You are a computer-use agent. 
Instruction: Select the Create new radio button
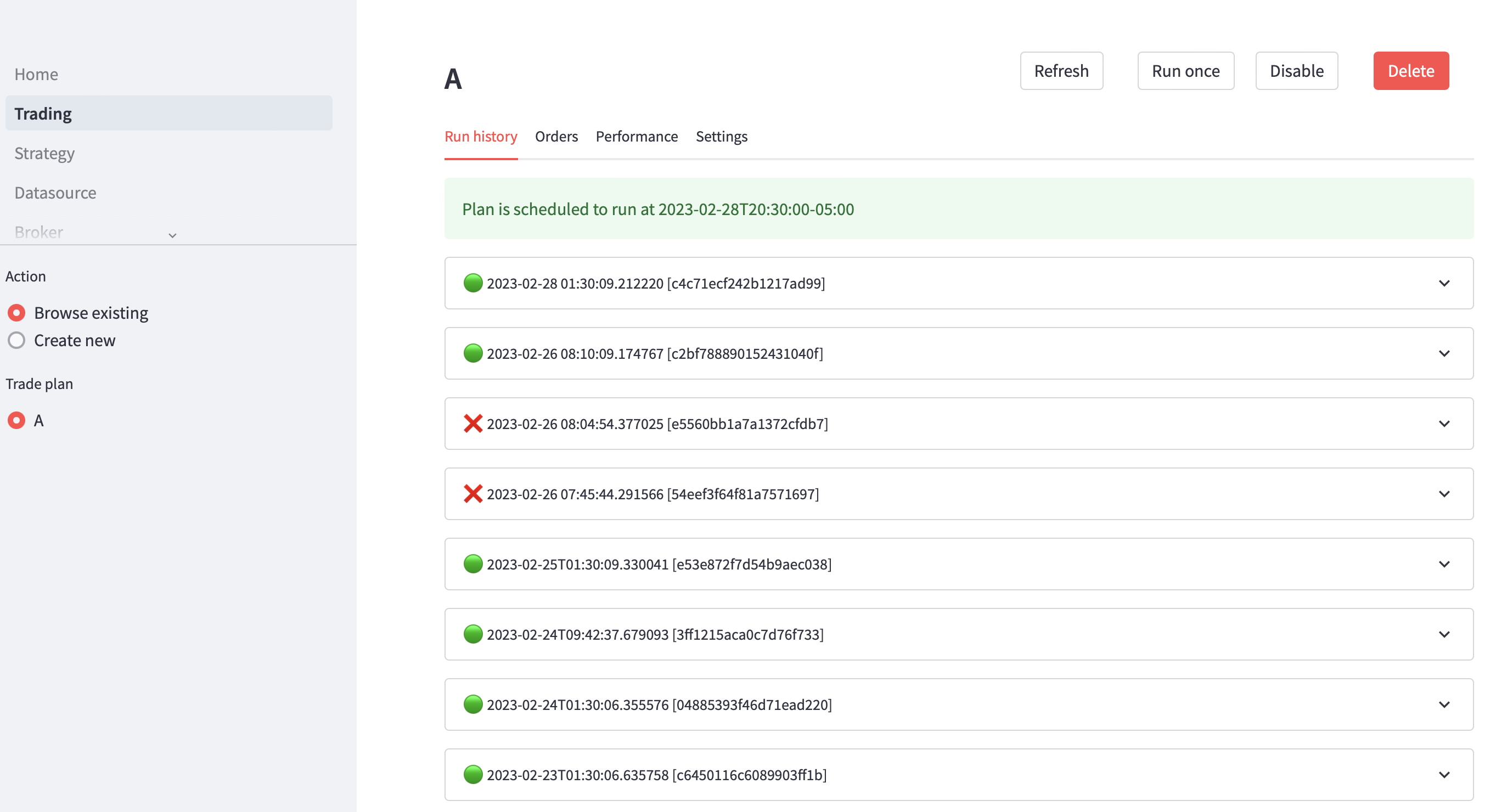[16, 341]
